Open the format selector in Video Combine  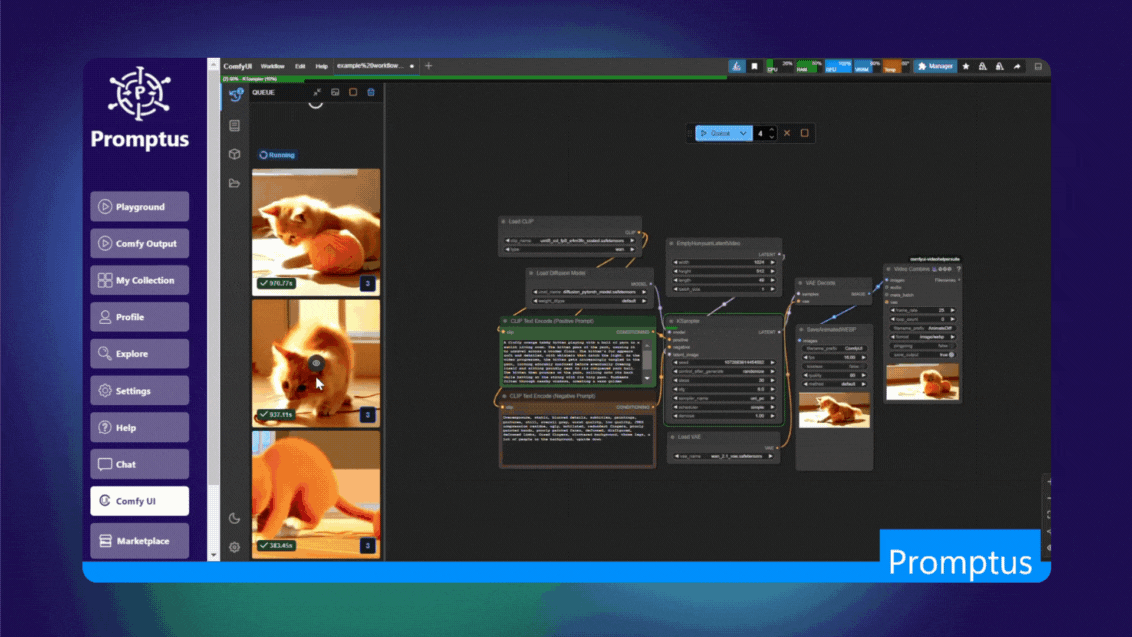click(923, 337)
